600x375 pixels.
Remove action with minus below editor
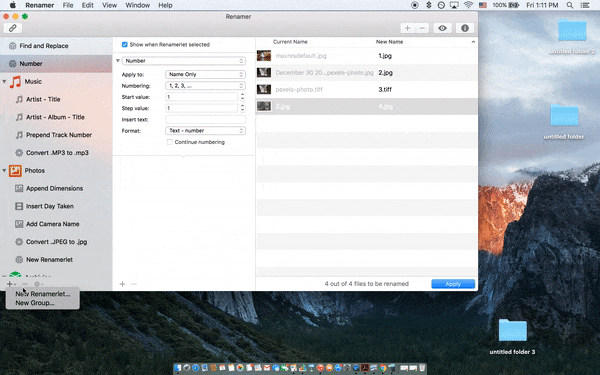coord(134,284)
